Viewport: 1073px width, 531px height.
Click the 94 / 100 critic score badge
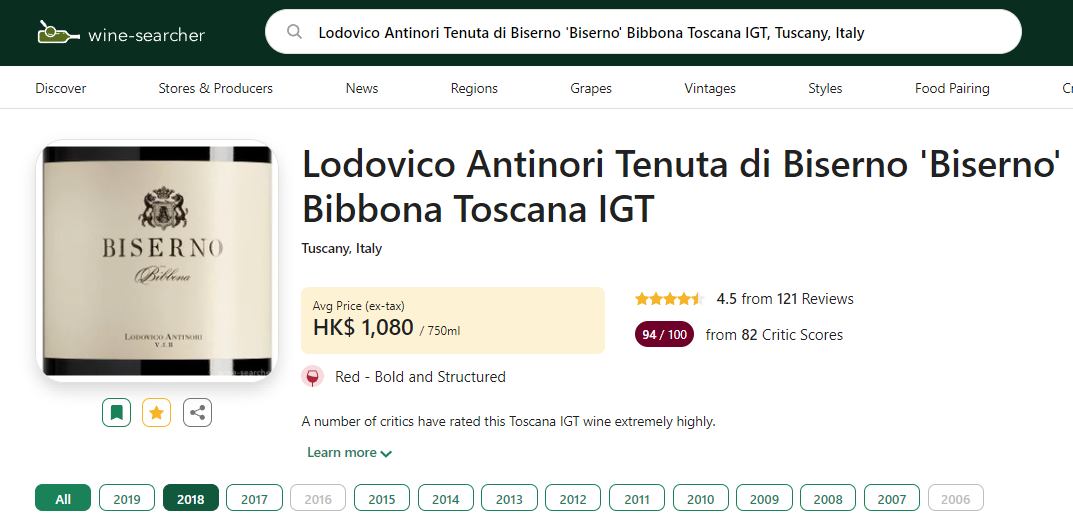(x=664, y=335)
